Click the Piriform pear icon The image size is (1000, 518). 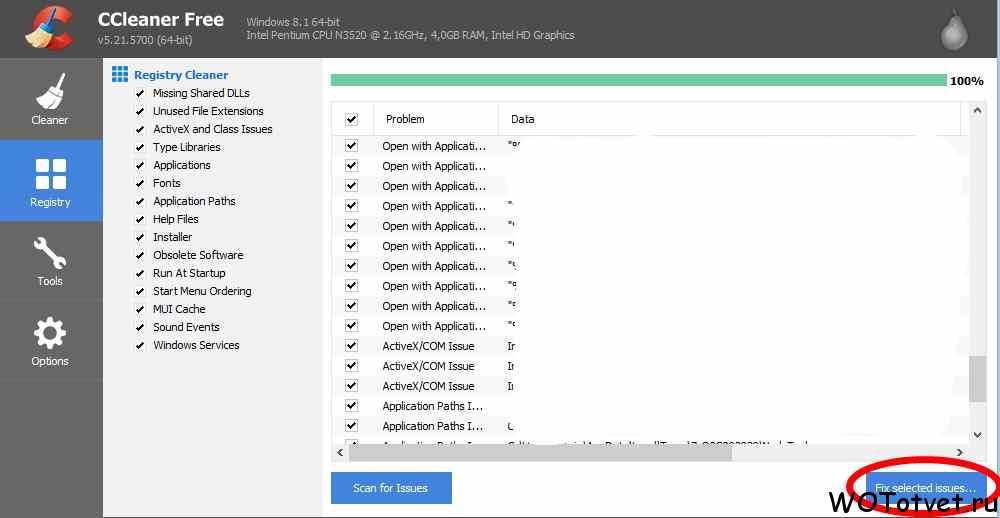(953, 31)
